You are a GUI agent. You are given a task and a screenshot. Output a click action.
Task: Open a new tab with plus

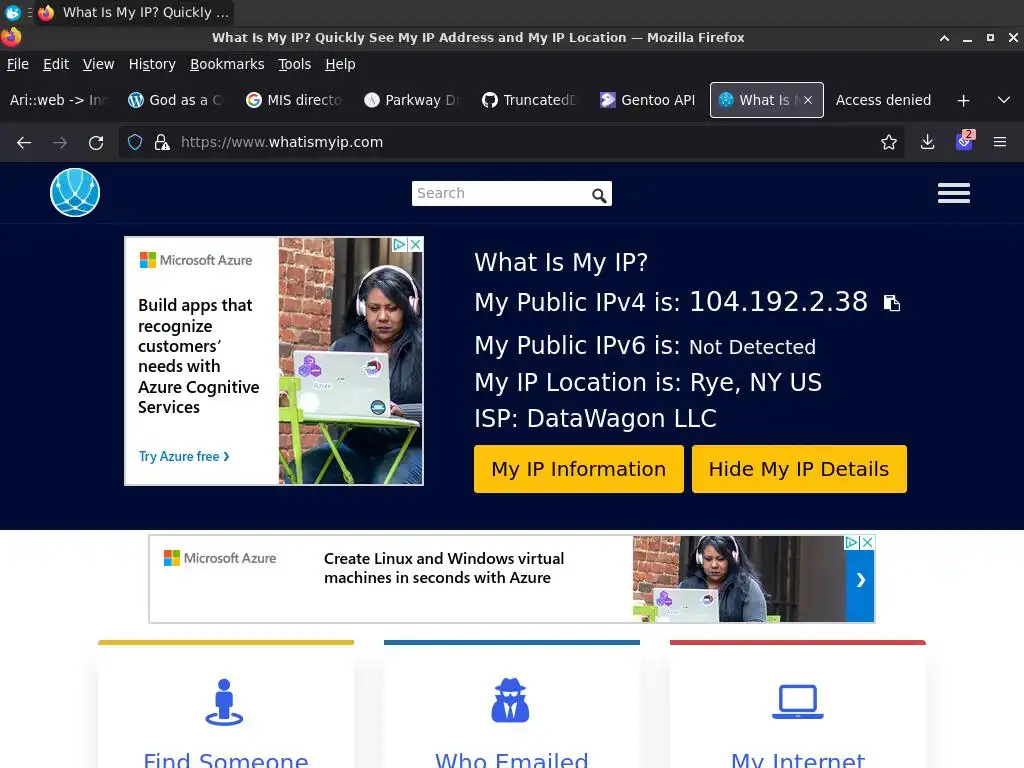coord(963,101)
